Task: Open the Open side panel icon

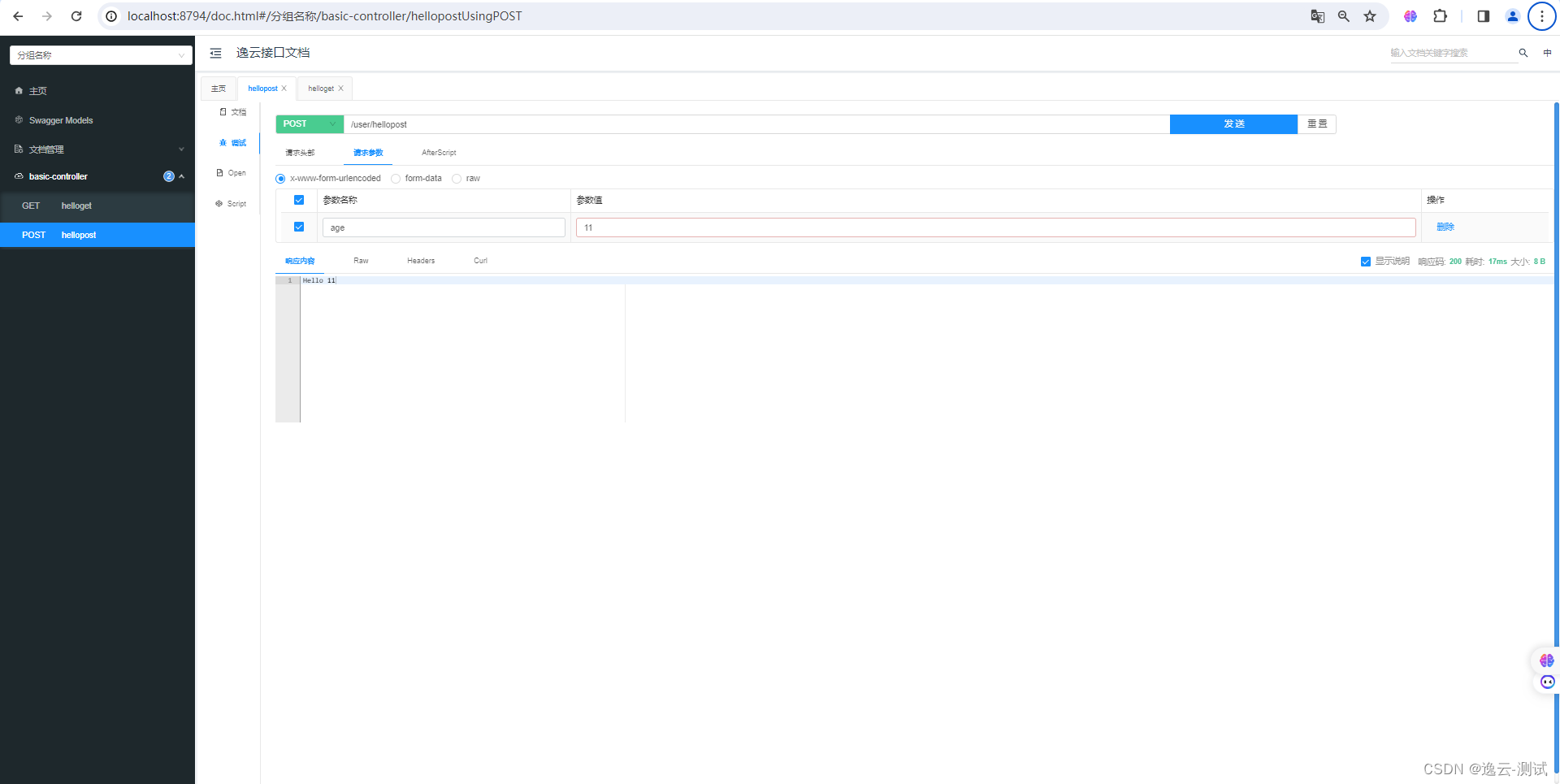Action: [x=230, y=172]
